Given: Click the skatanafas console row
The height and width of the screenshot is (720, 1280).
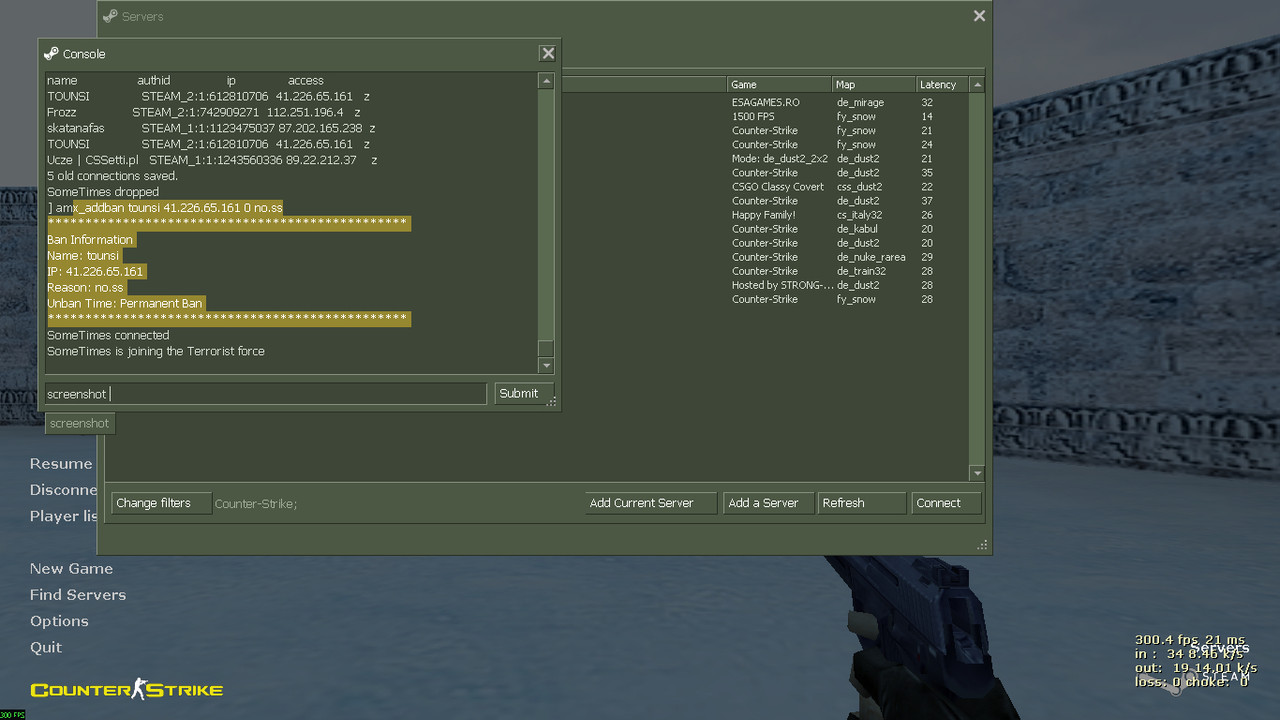Looking at the screenshot, I should tap(211, 128).
